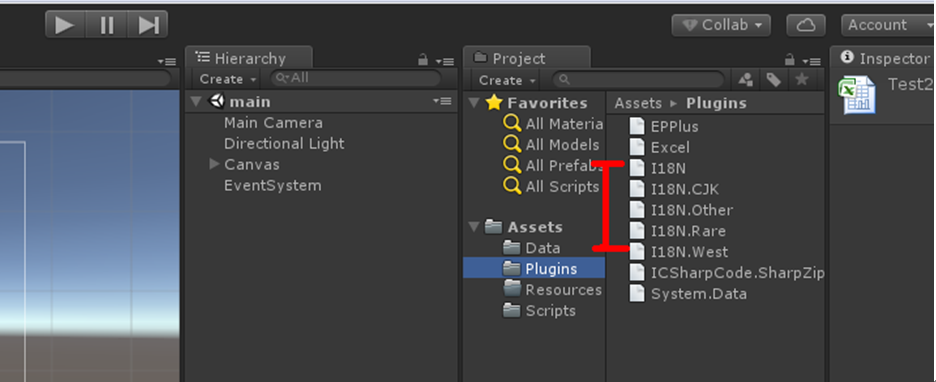The width and height of the screenshot is (936, 382).
Task: Open the Collab dropdown
Action: click(721, 25)
